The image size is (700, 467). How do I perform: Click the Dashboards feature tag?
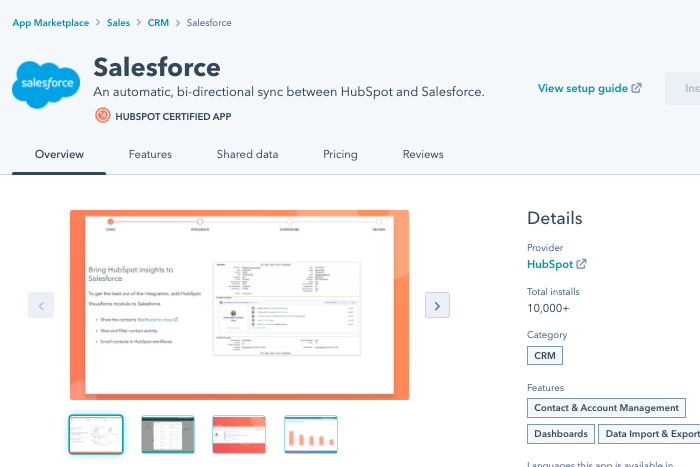pos(561,434)
